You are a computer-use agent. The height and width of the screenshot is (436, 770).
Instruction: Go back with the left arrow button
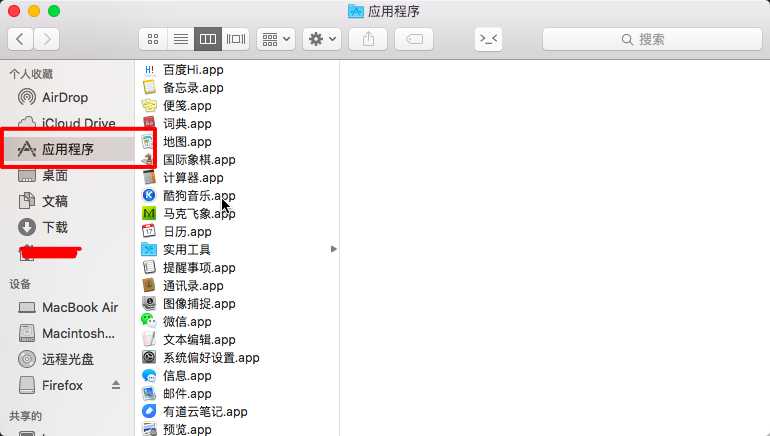pos(20,39)
